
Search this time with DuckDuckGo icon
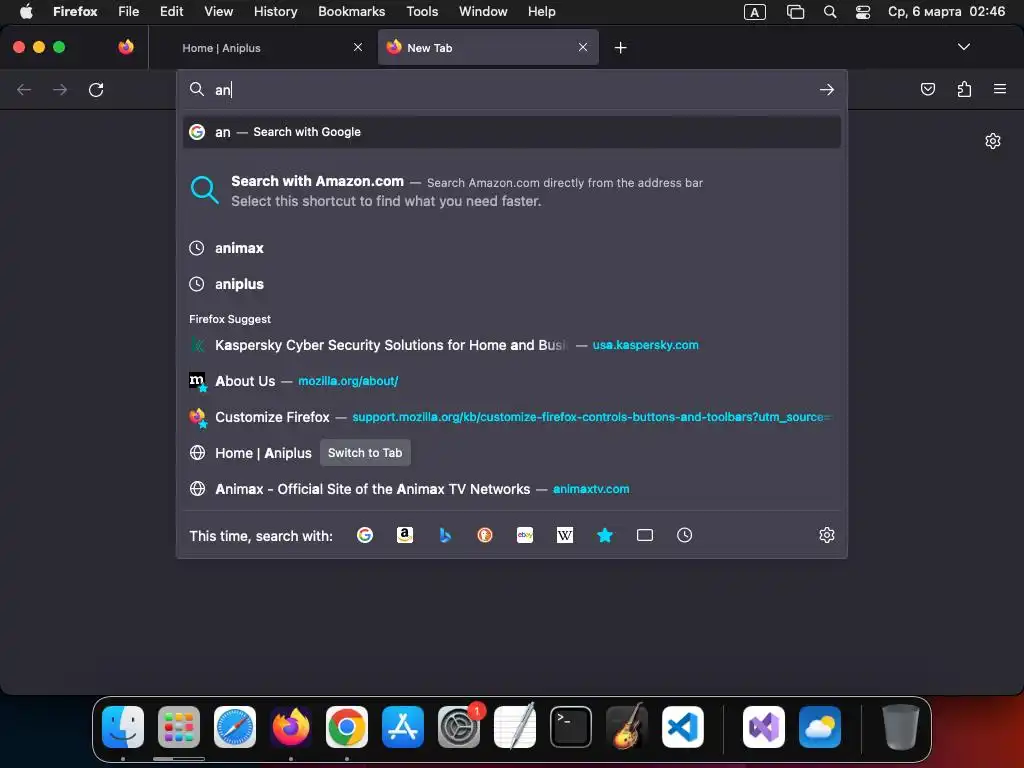point(485,535)
